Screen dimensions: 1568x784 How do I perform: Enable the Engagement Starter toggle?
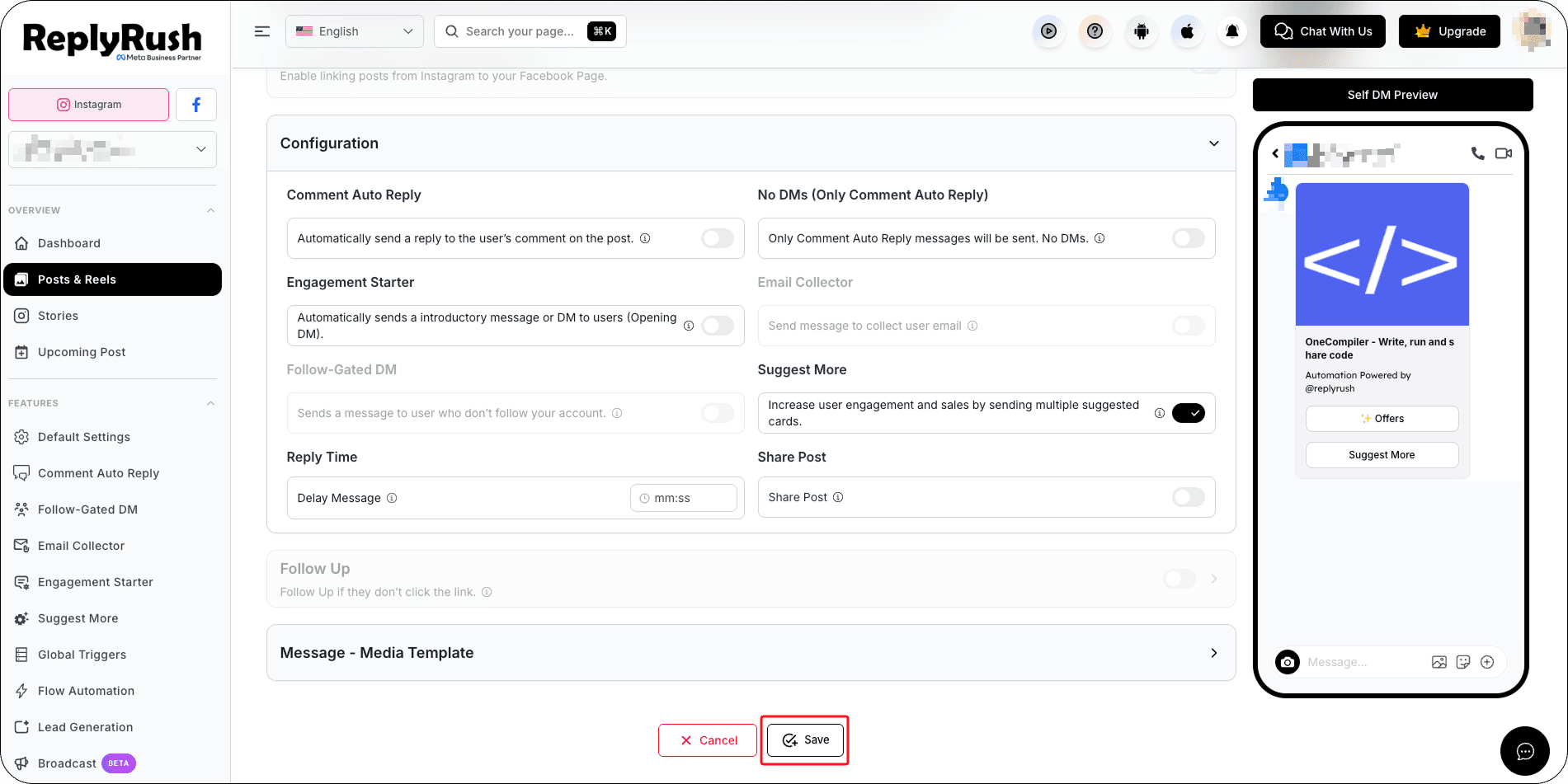pyautogui.click(x=718, y=326)
